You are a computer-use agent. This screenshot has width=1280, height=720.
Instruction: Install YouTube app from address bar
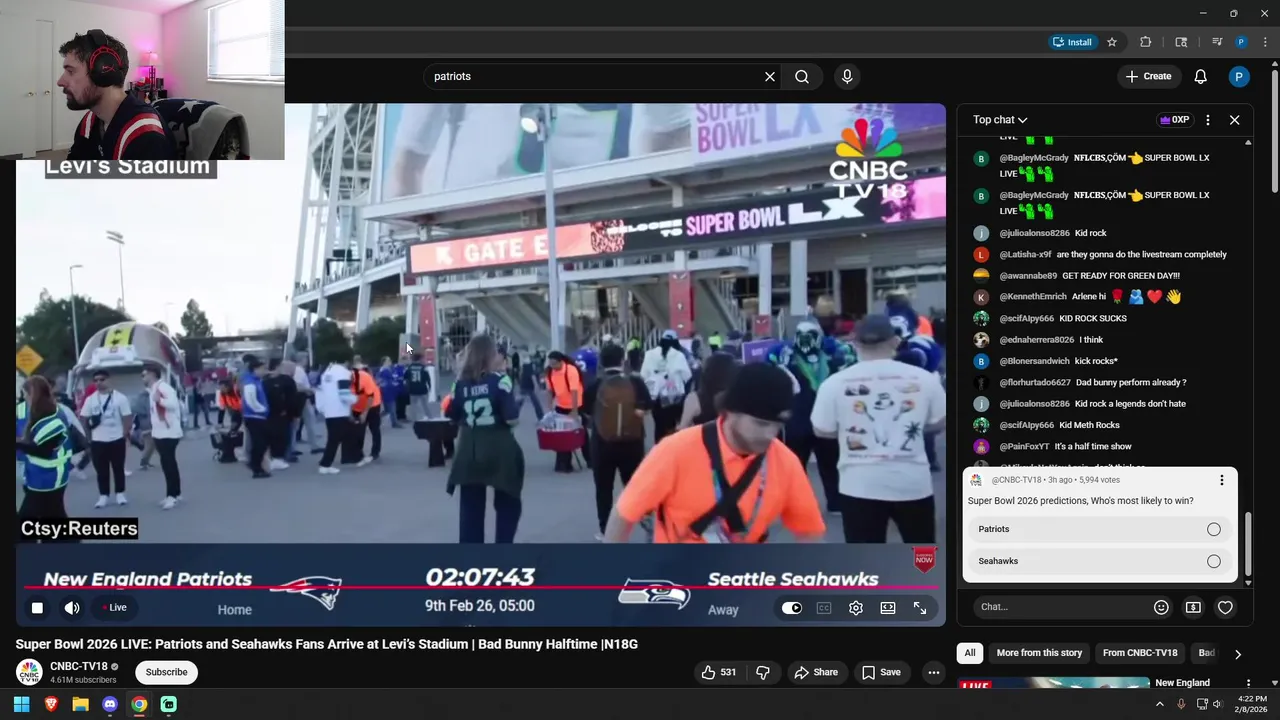[x=1072, y=42]
